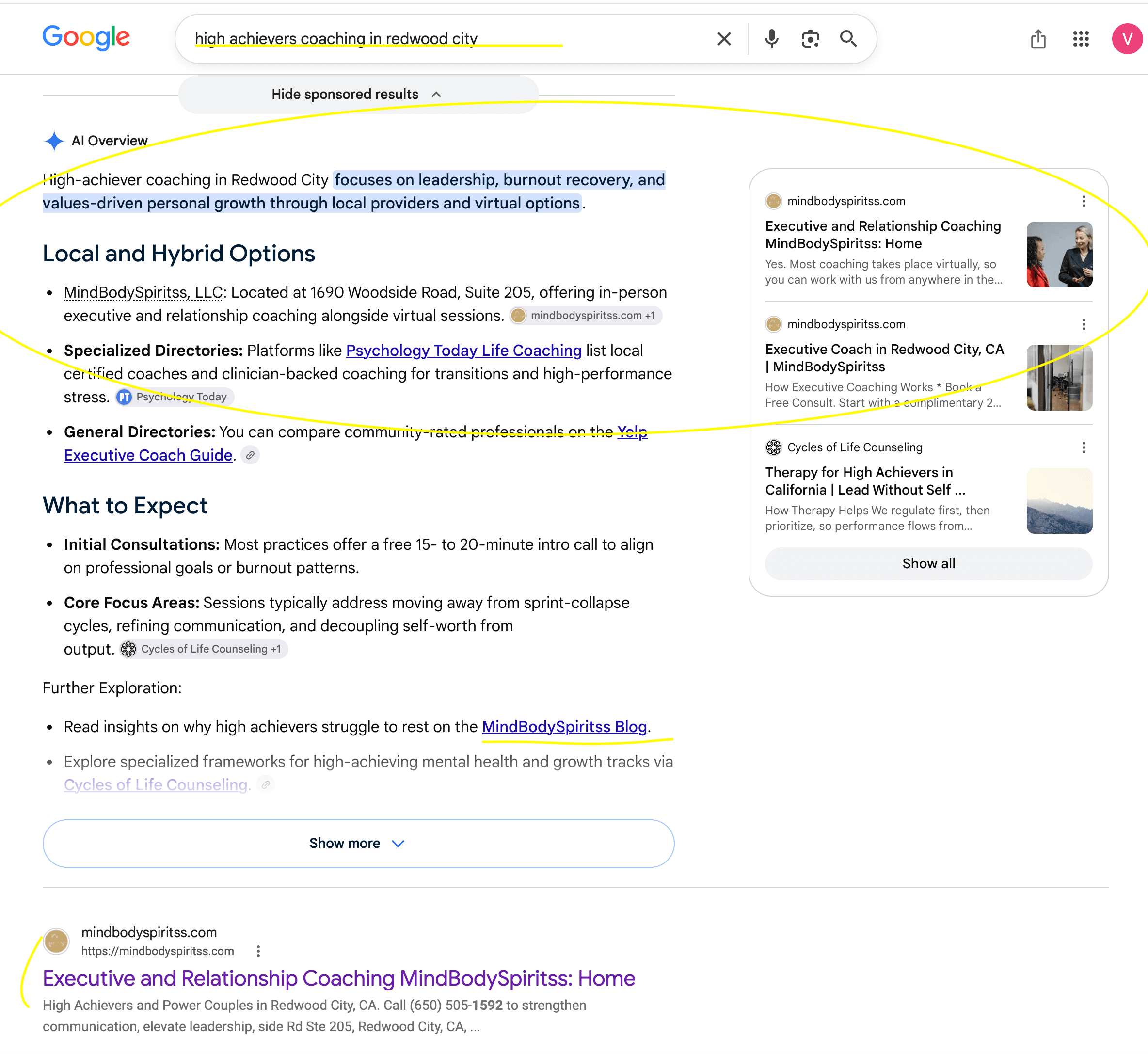Open Psychology Today Life Coaching link
This screenshot has height=1054, width=1148.
pos(463,350)
